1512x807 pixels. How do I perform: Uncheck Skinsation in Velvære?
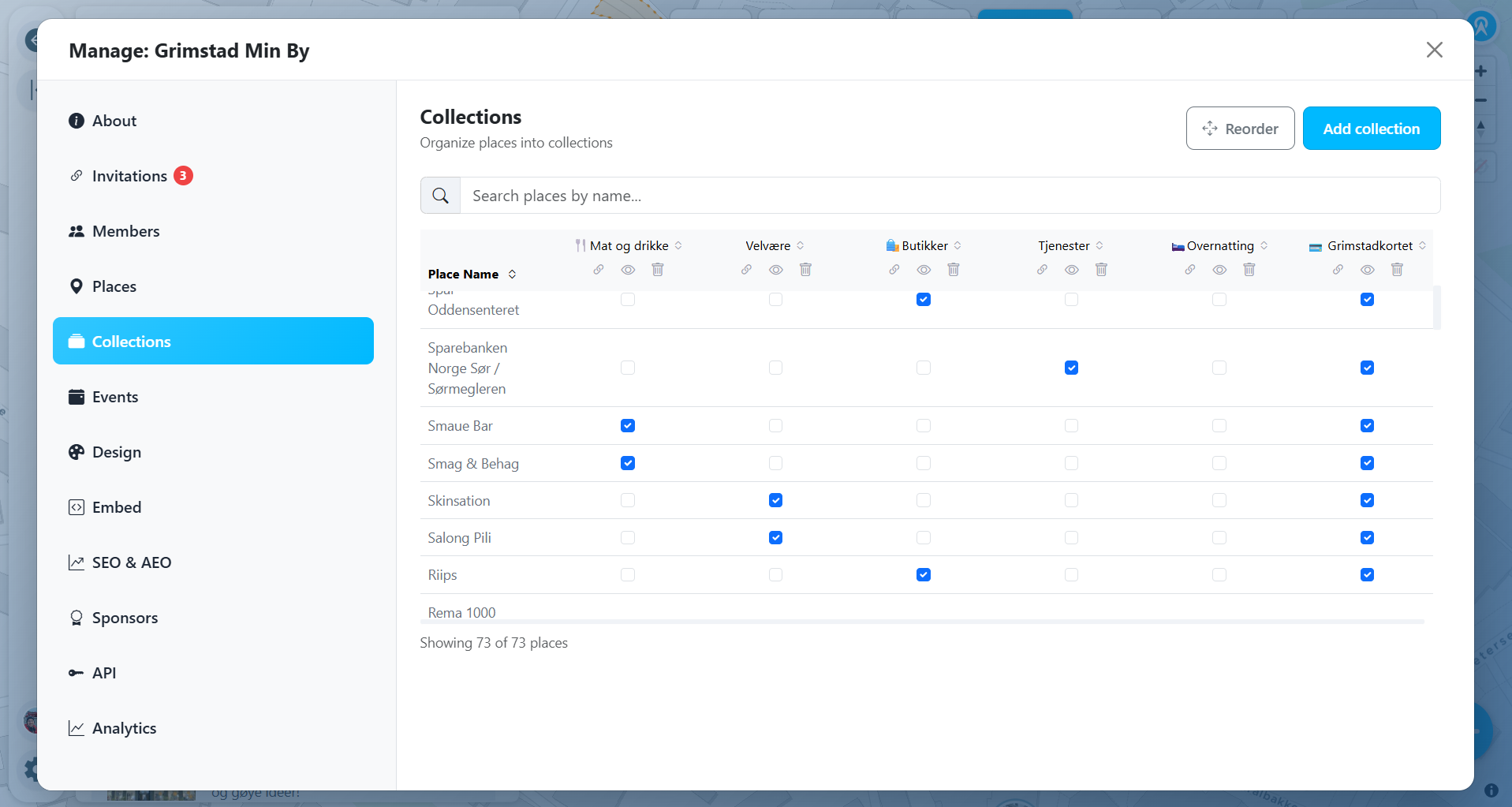776,500
